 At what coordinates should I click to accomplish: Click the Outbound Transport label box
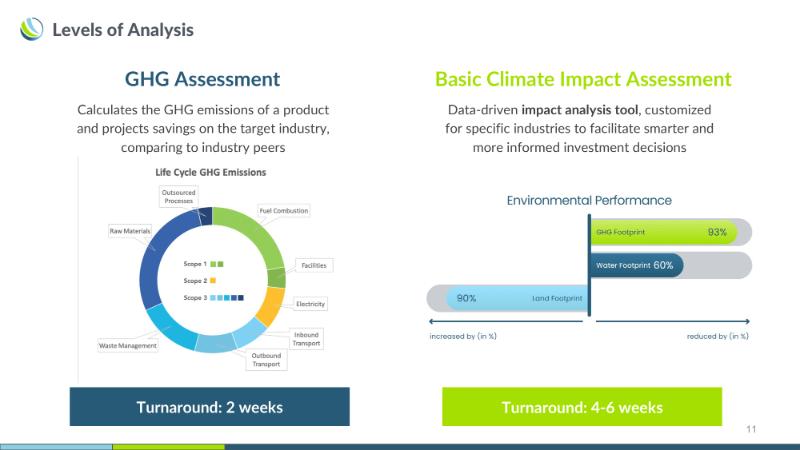pos(266,360)
